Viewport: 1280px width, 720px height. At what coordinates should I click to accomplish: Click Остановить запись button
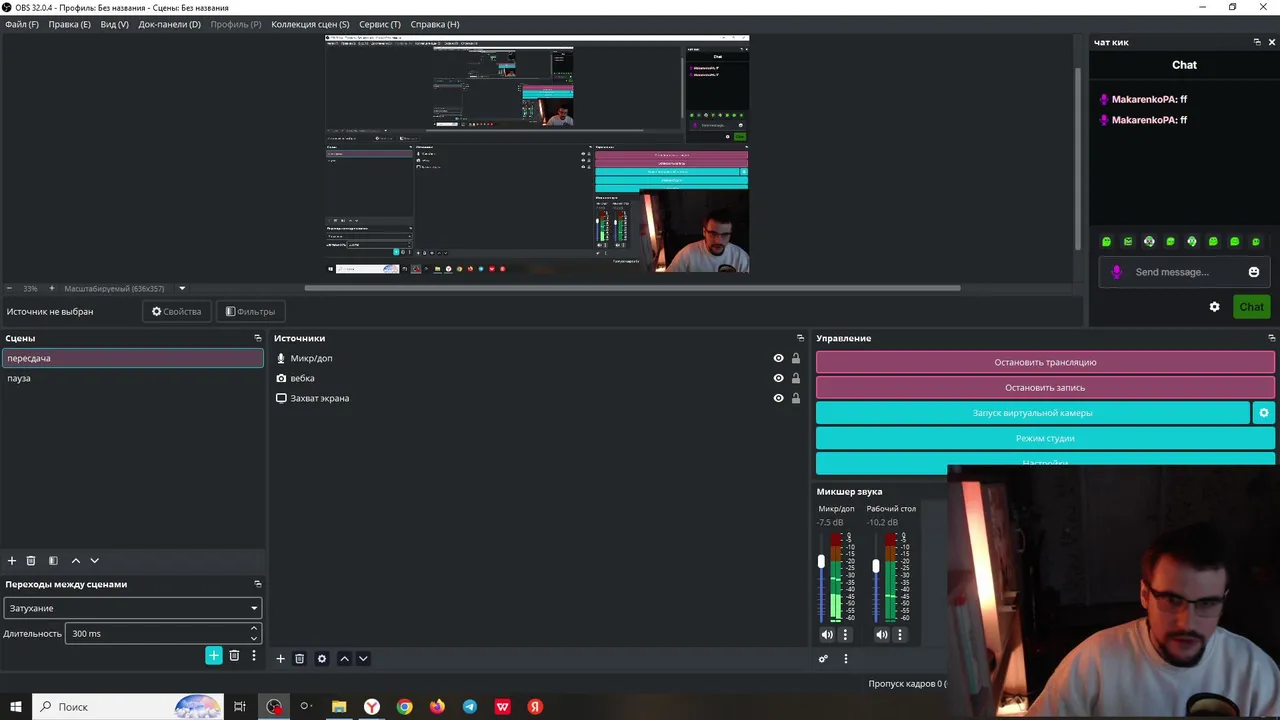[1045, 387]
